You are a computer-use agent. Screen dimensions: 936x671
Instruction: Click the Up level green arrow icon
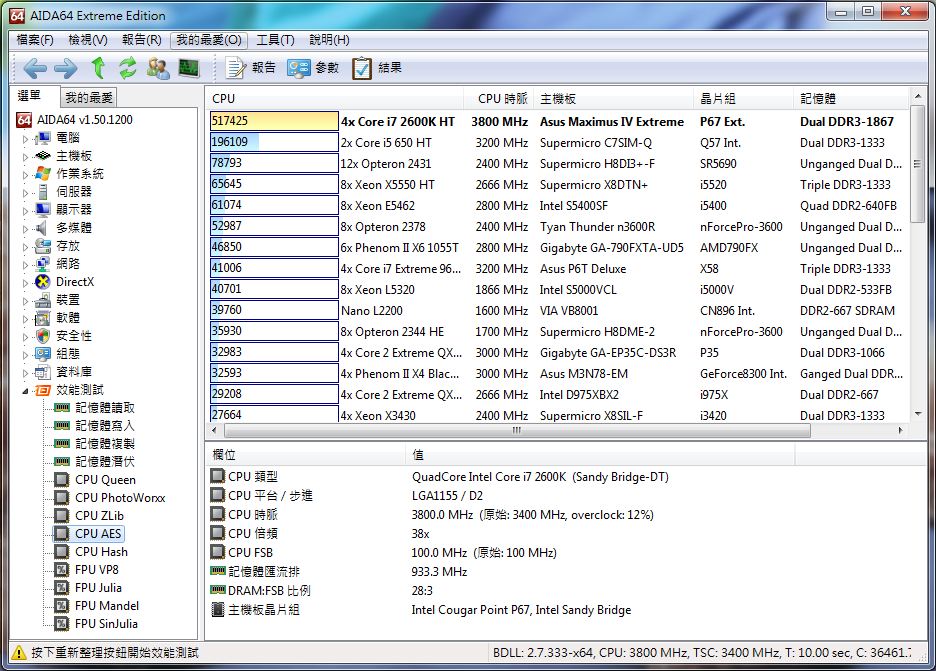98,68
